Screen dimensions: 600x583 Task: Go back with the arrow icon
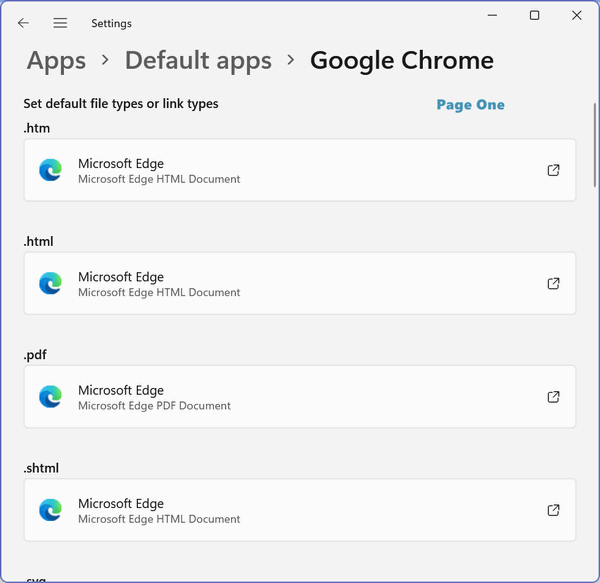click(x=23, y=23)
